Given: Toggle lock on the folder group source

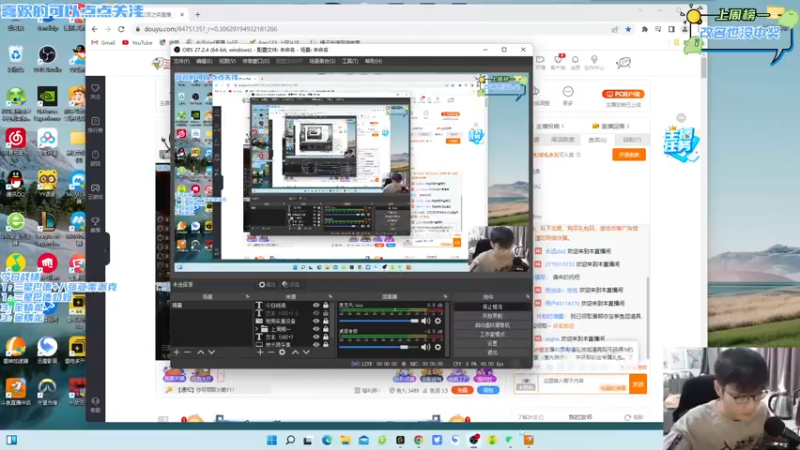Looking at the screenshot, I should click(x=326, y=329).
